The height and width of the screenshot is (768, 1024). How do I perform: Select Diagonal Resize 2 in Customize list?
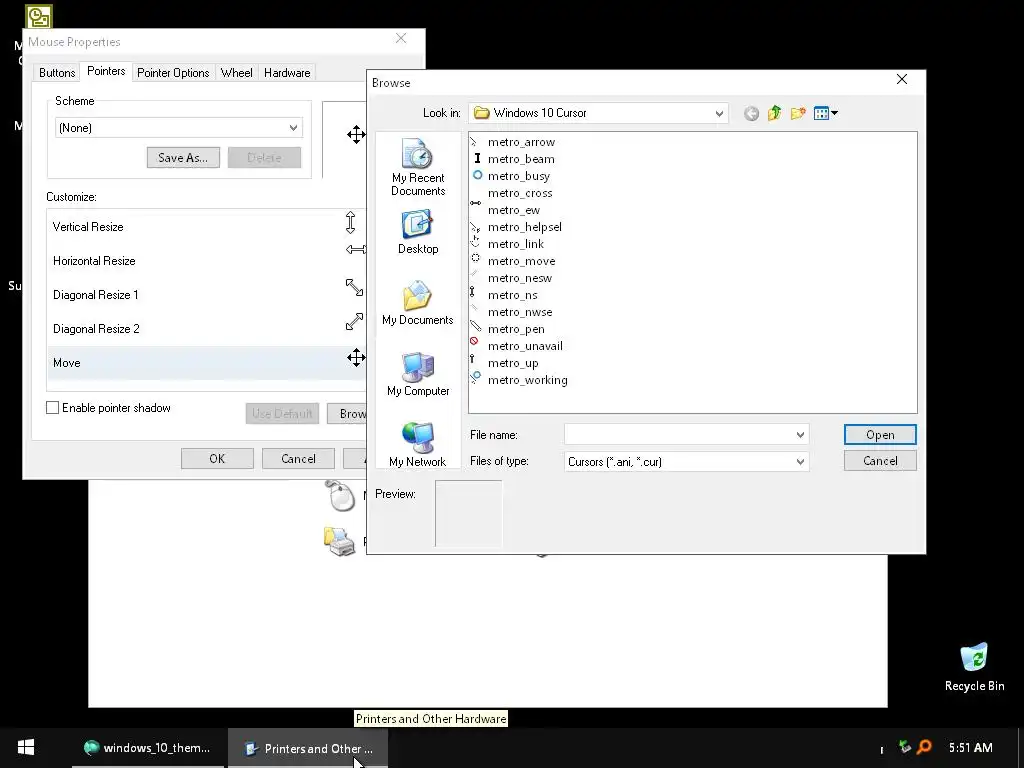206,328
